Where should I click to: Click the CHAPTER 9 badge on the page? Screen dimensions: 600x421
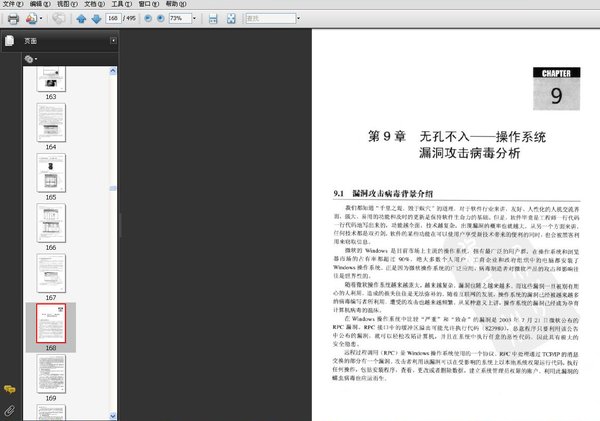(556, 89)
